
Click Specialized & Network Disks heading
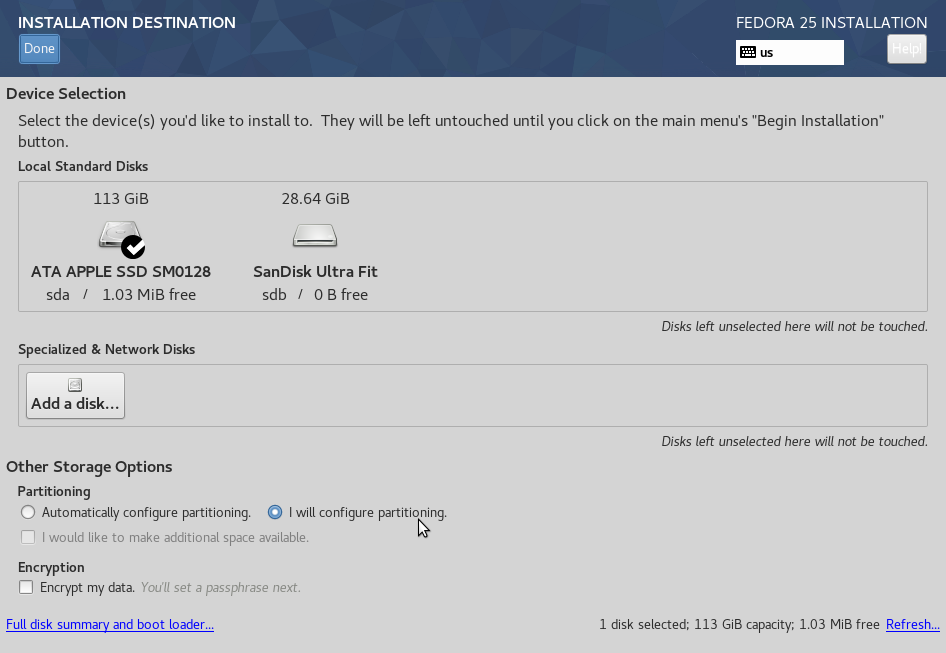pos(107,349)
